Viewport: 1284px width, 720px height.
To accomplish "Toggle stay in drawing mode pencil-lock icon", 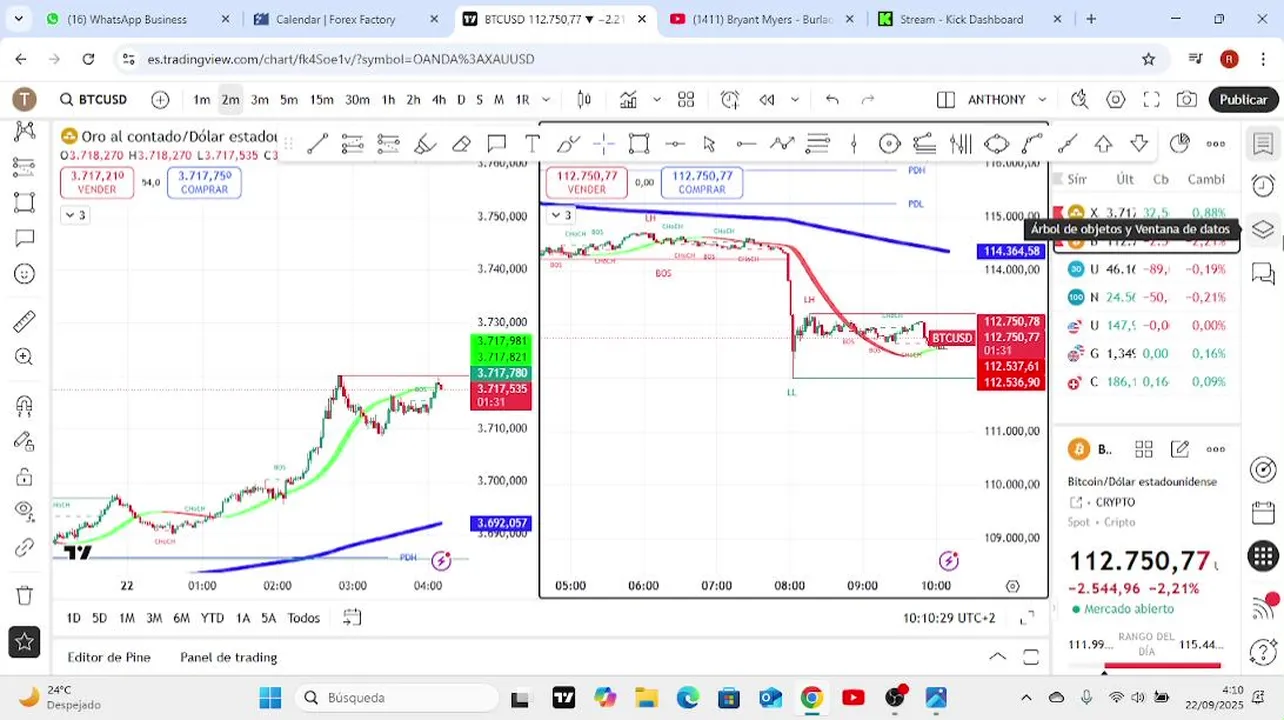I will (24, 442).
